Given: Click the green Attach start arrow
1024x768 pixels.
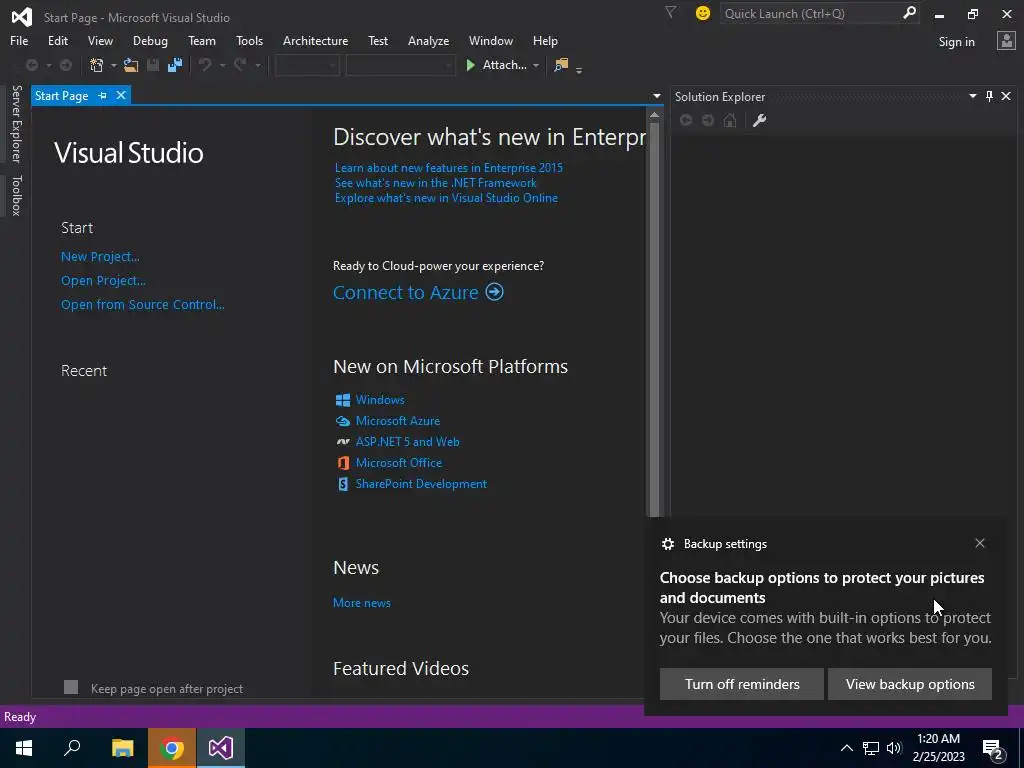Looking at the screenshot, I should coord(470,65).
